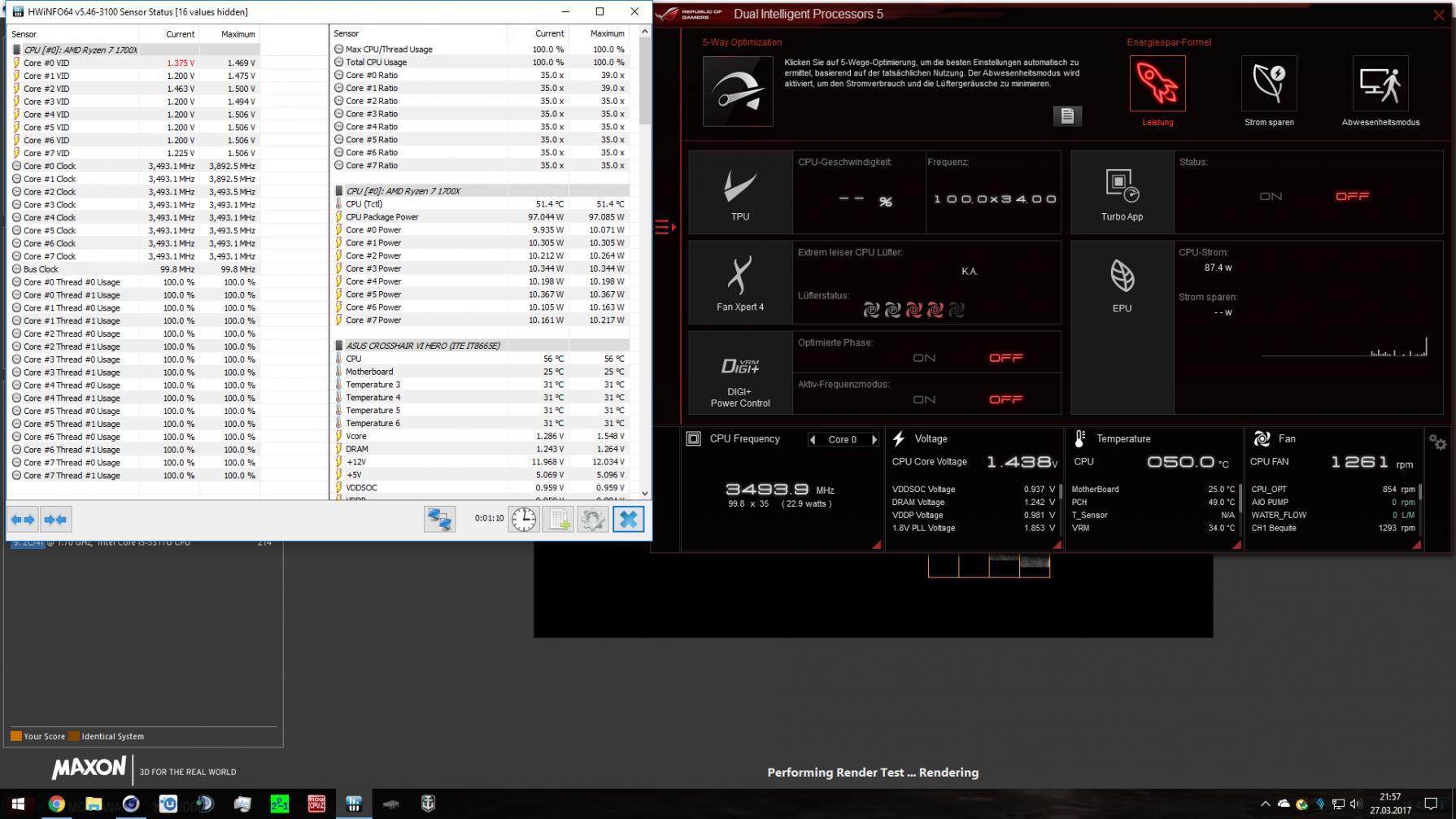Select the Abwesenheitsmodus away mode
Image resolution: width=1456 pixels, height=819 pixels.
(x=1380, y=83)
